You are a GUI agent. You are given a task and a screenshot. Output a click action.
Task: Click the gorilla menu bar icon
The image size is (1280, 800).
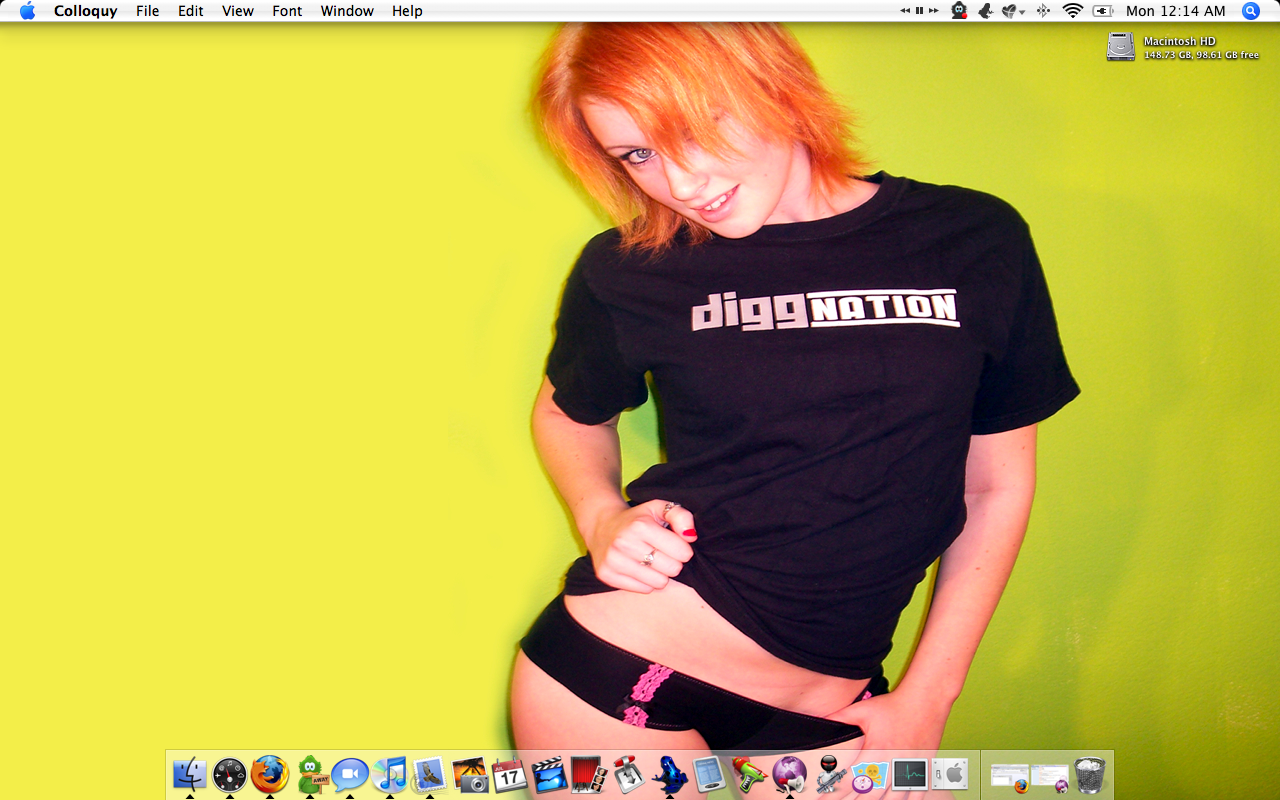coord(959,11)
